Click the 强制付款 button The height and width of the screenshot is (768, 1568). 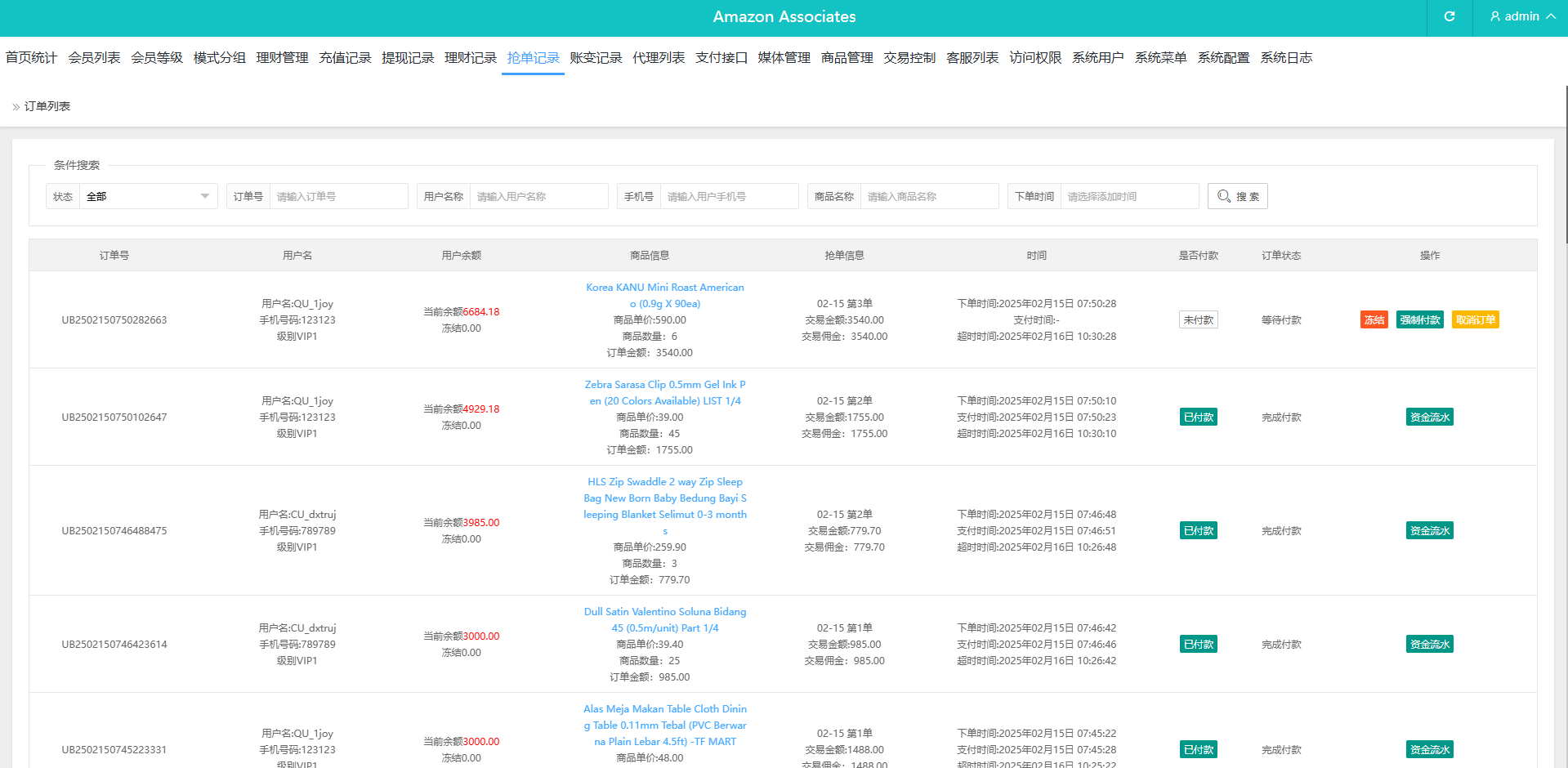coord(1419,320)
